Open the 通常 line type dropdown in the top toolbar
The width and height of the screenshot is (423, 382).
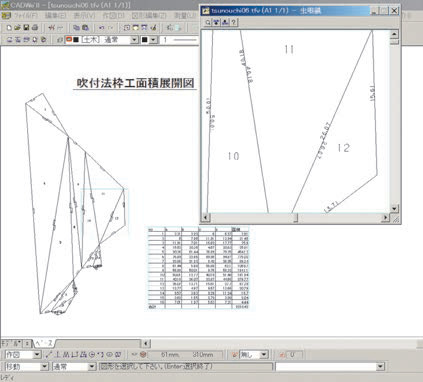134,40
